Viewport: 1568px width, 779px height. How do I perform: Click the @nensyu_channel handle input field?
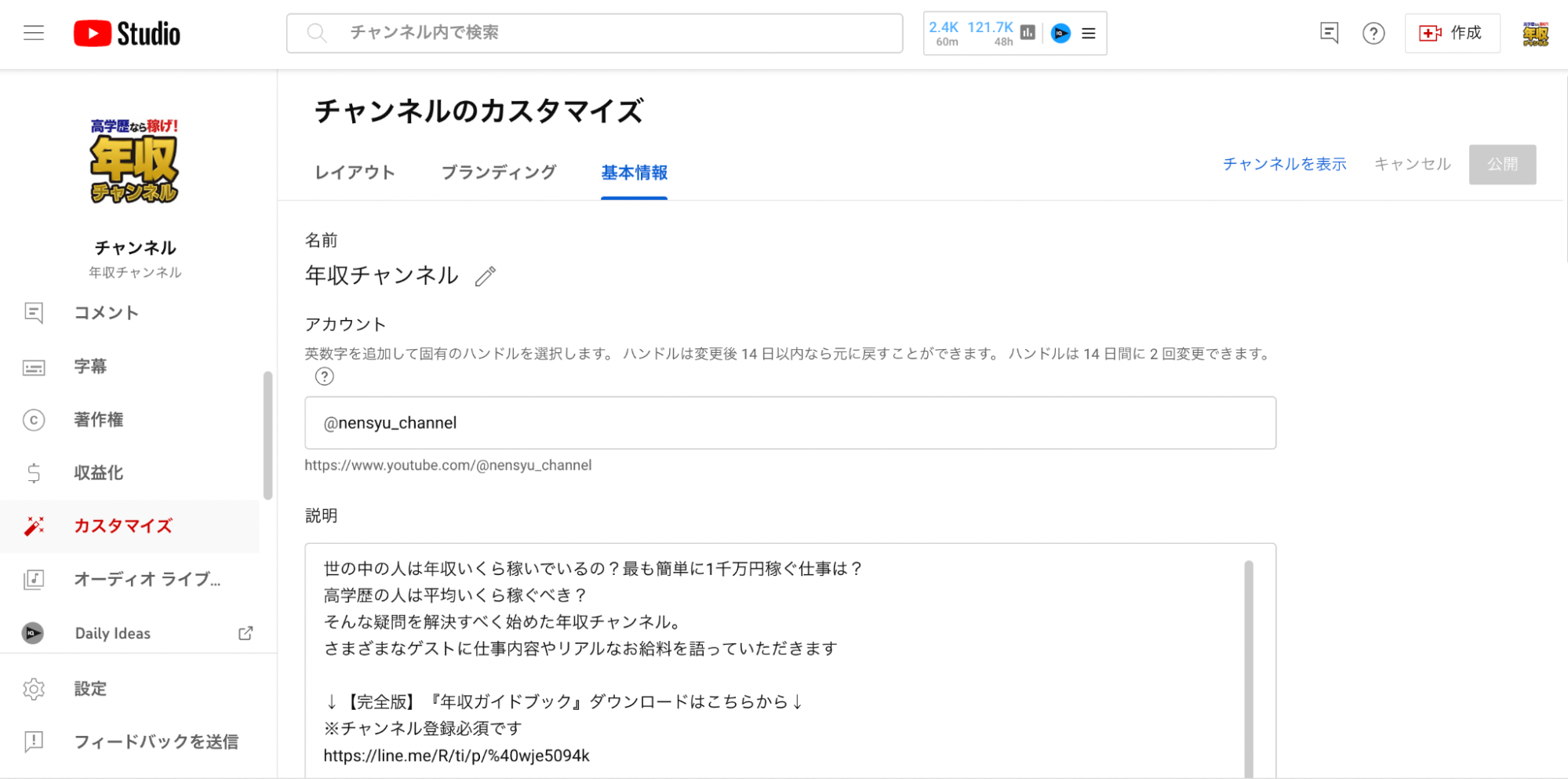789,423
